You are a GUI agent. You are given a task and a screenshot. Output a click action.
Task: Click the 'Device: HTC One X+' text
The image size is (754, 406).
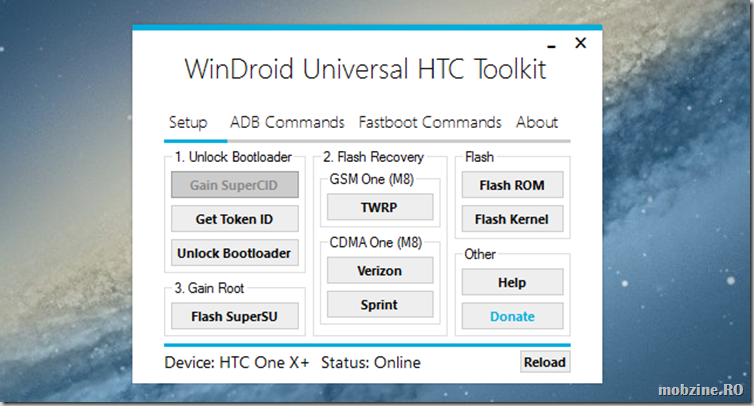click(x=237, y=362)
